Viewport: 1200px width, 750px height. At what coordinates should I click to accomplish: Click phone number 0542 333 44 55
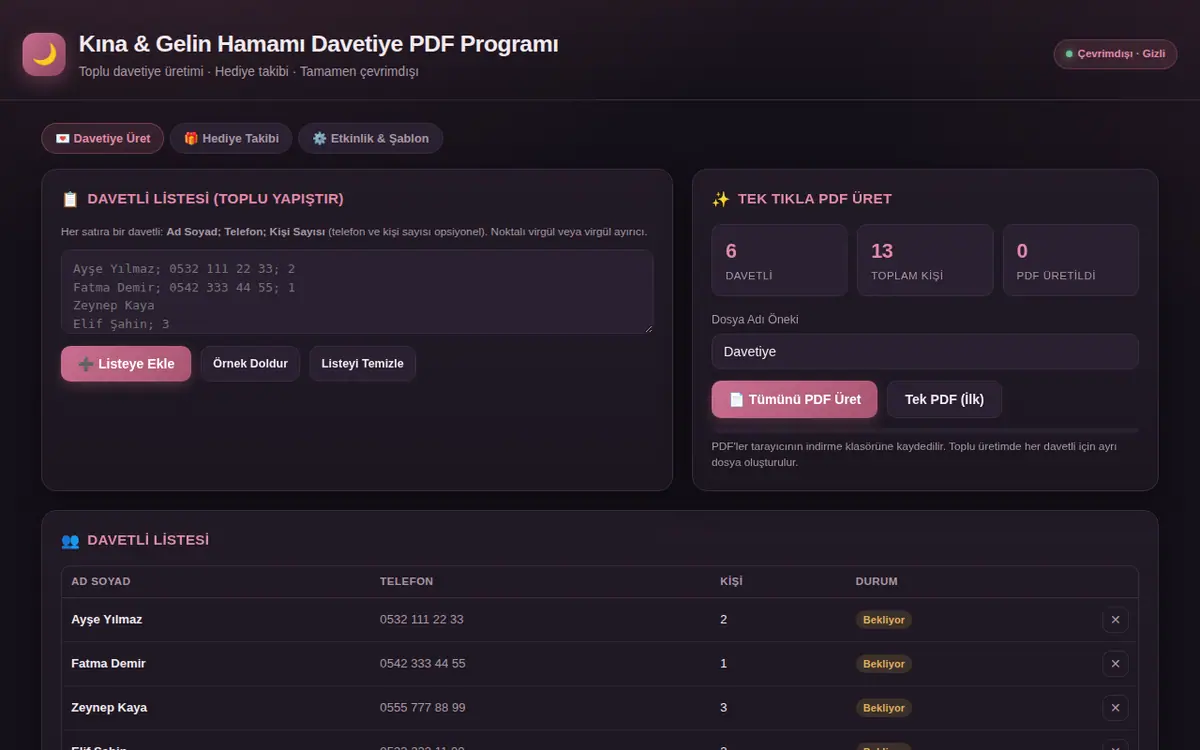point(422,664)
